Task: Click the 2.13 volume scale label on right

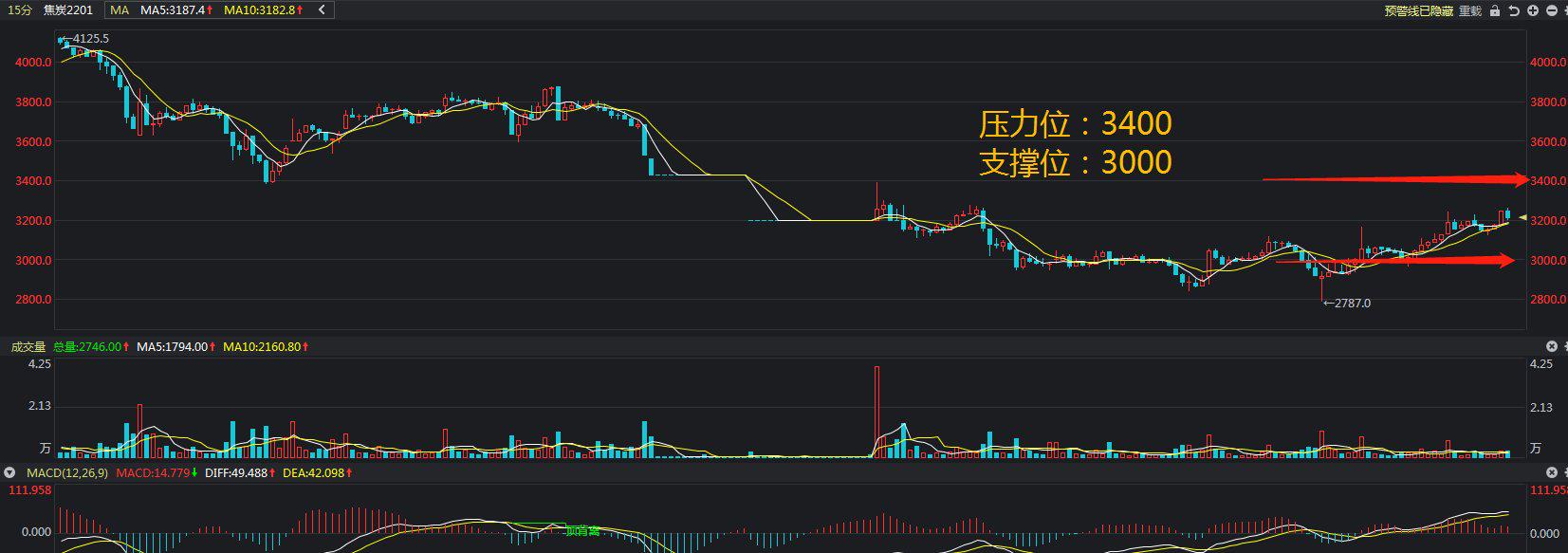Action: tap(1541, 408)
